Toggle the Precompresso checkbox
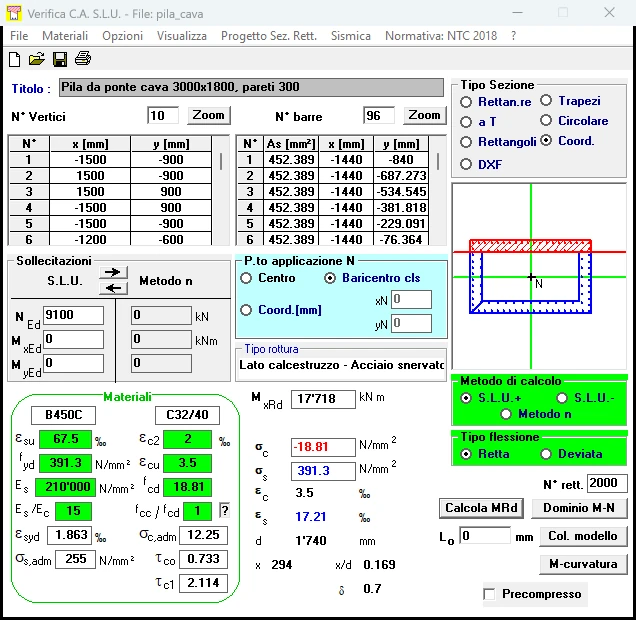 (489, 594)
